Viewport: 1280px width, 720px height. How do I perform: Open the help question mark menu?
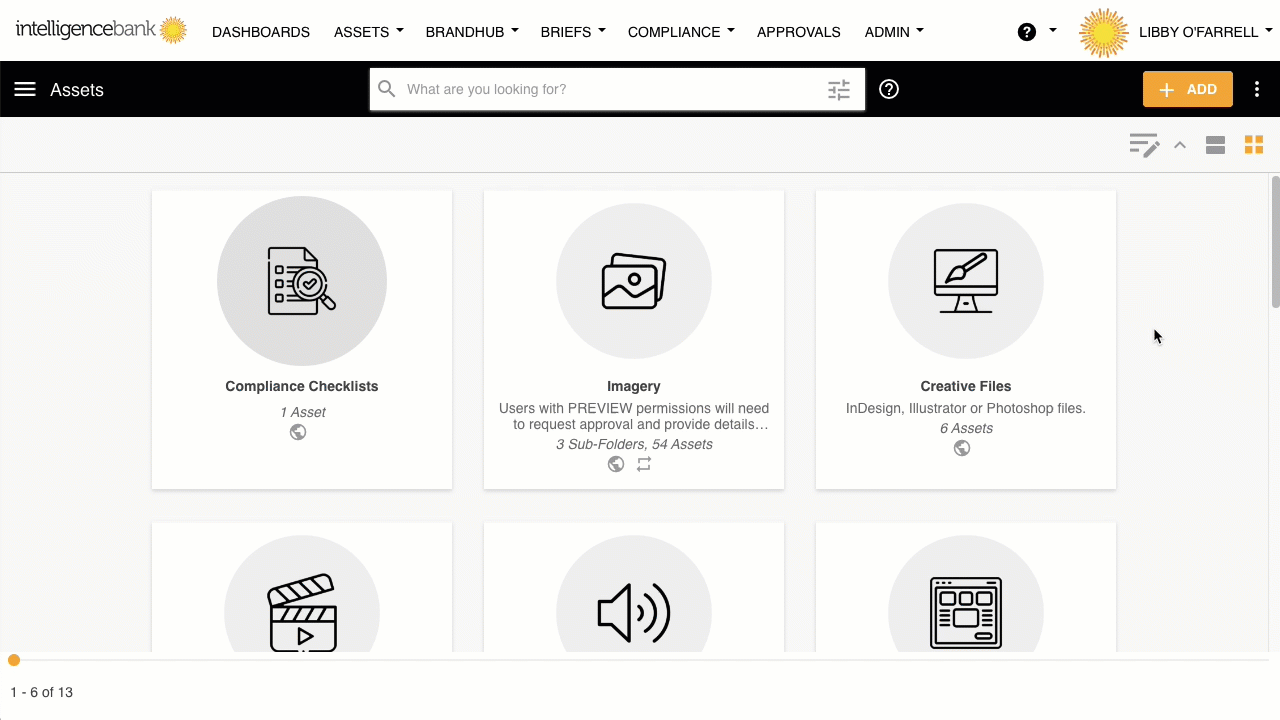(1037, 32)
